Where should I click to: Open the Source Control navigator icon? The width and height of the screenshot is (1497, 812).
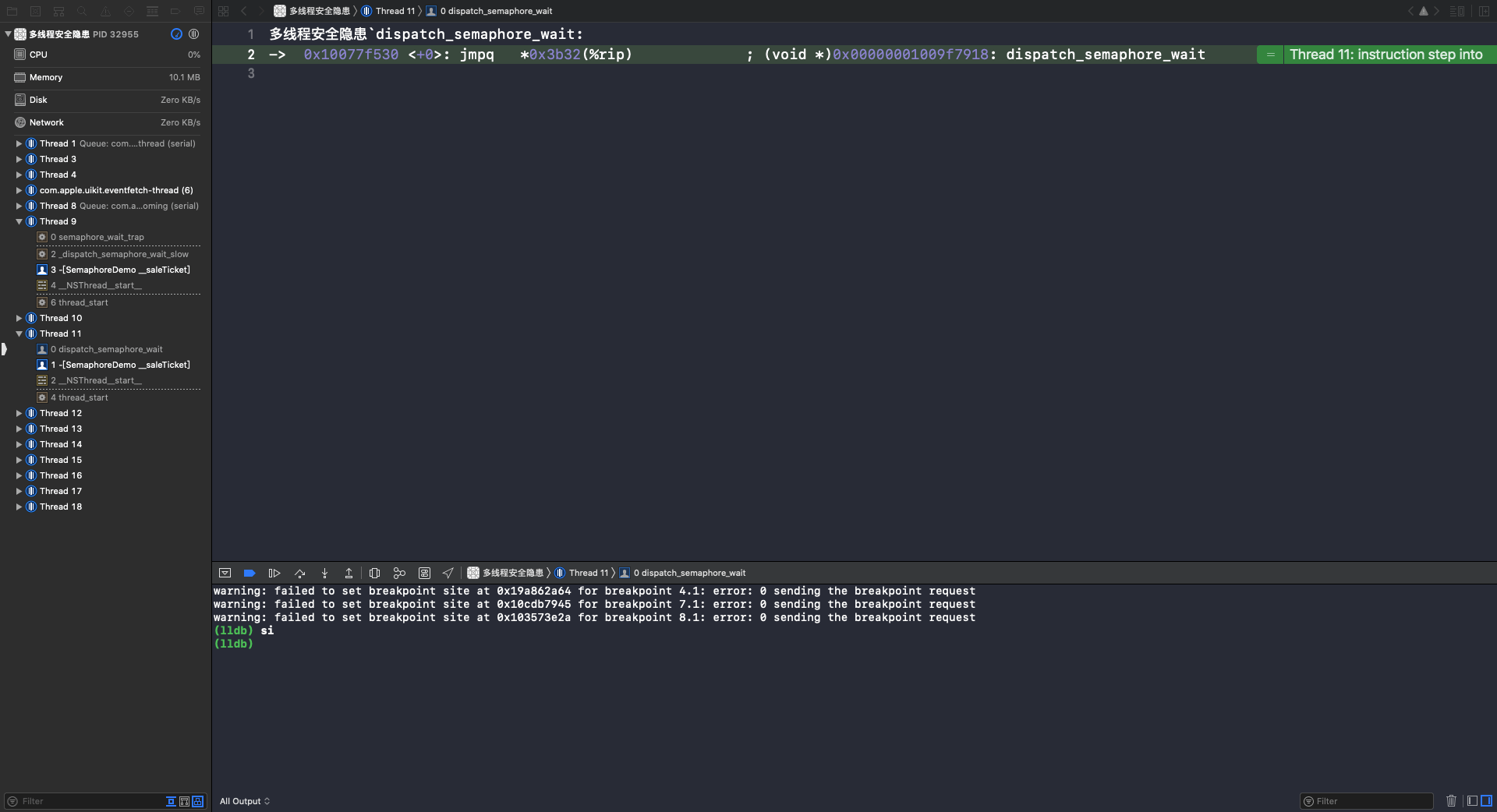pos(36,11)
